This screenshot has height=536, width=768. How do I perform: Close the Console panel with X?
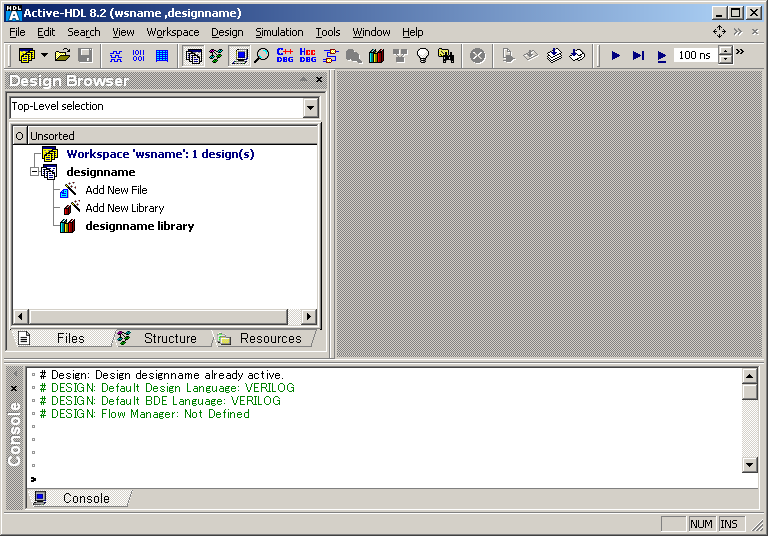coord(14,389)
